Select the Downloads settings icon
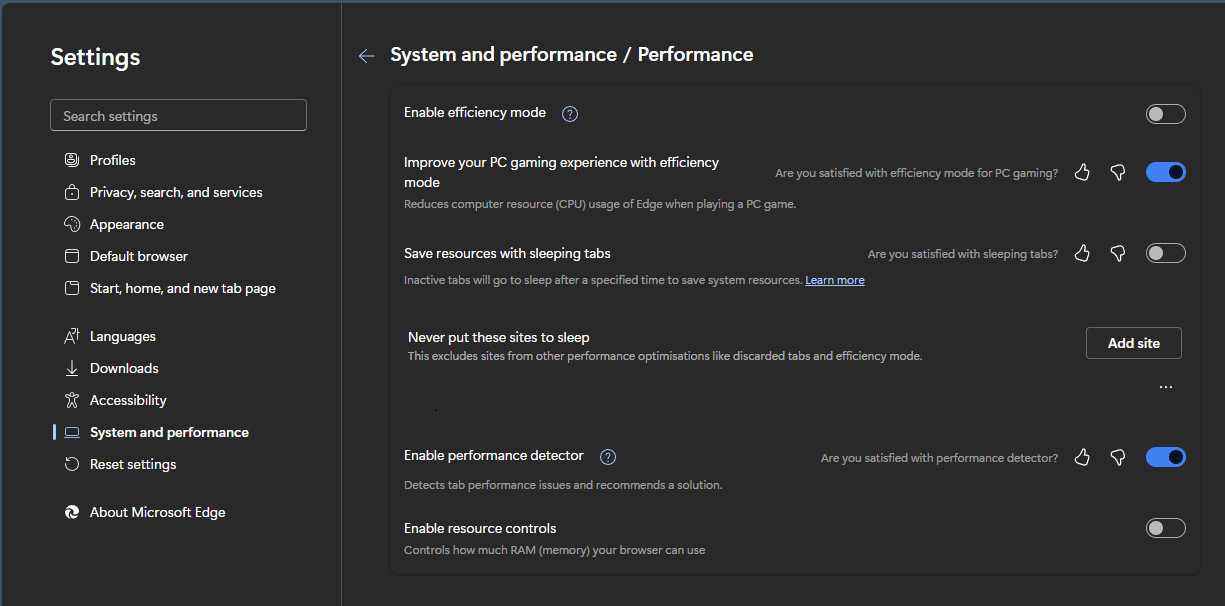Screen dimensions: 1225x606 (x=72, y=368)
